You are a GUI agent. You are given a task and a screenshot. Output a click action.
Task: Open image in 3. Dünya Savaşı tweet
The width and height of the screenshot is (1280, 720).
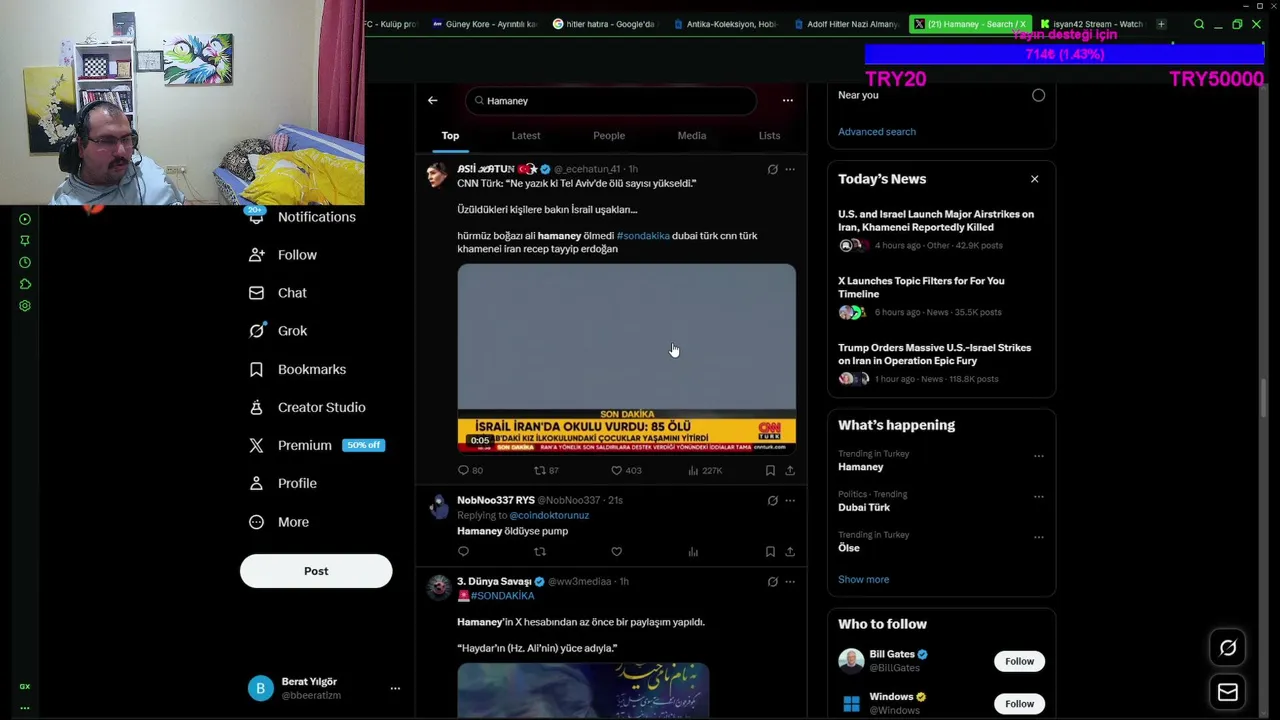583,690
